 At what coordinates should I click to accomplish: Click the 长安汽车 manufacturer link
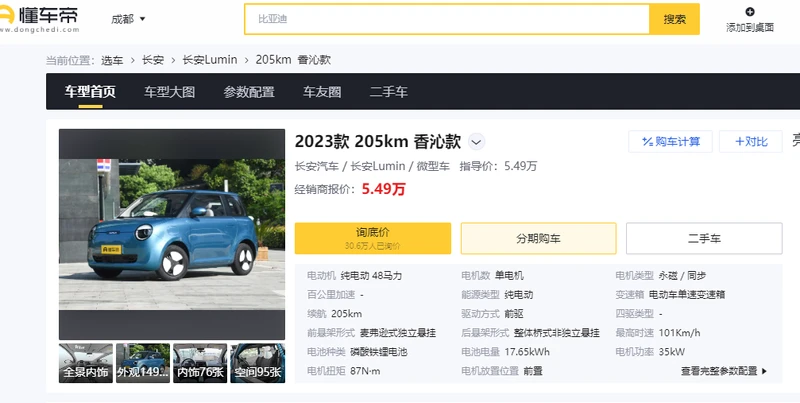click(316, 166)
